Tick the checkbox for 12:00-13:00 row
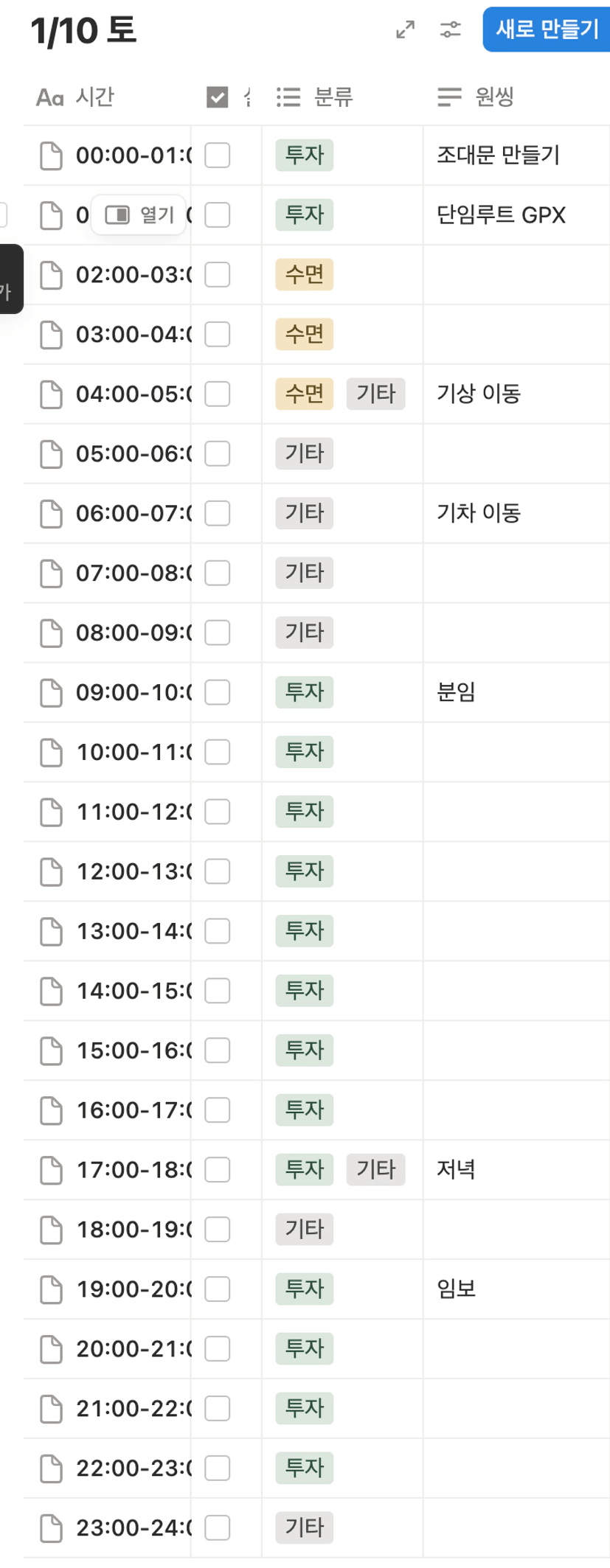610x1568 pixels. [217, 871]
